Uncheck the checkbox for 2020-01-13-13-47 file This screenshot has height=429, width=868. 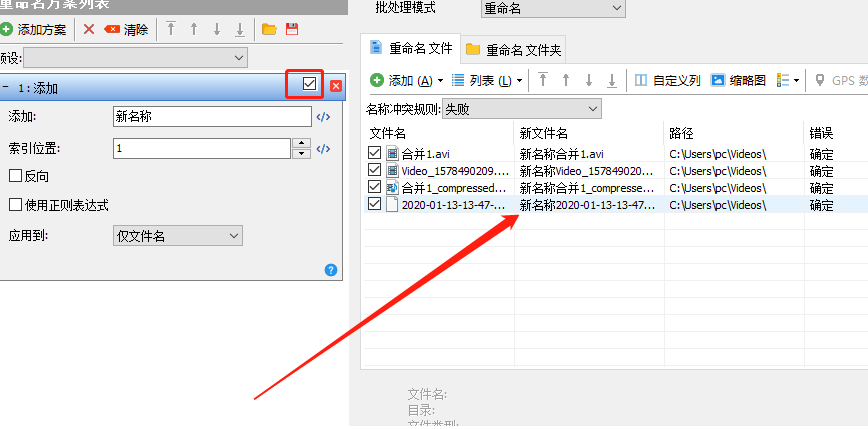pyautogui.click(x=375, y=204)
